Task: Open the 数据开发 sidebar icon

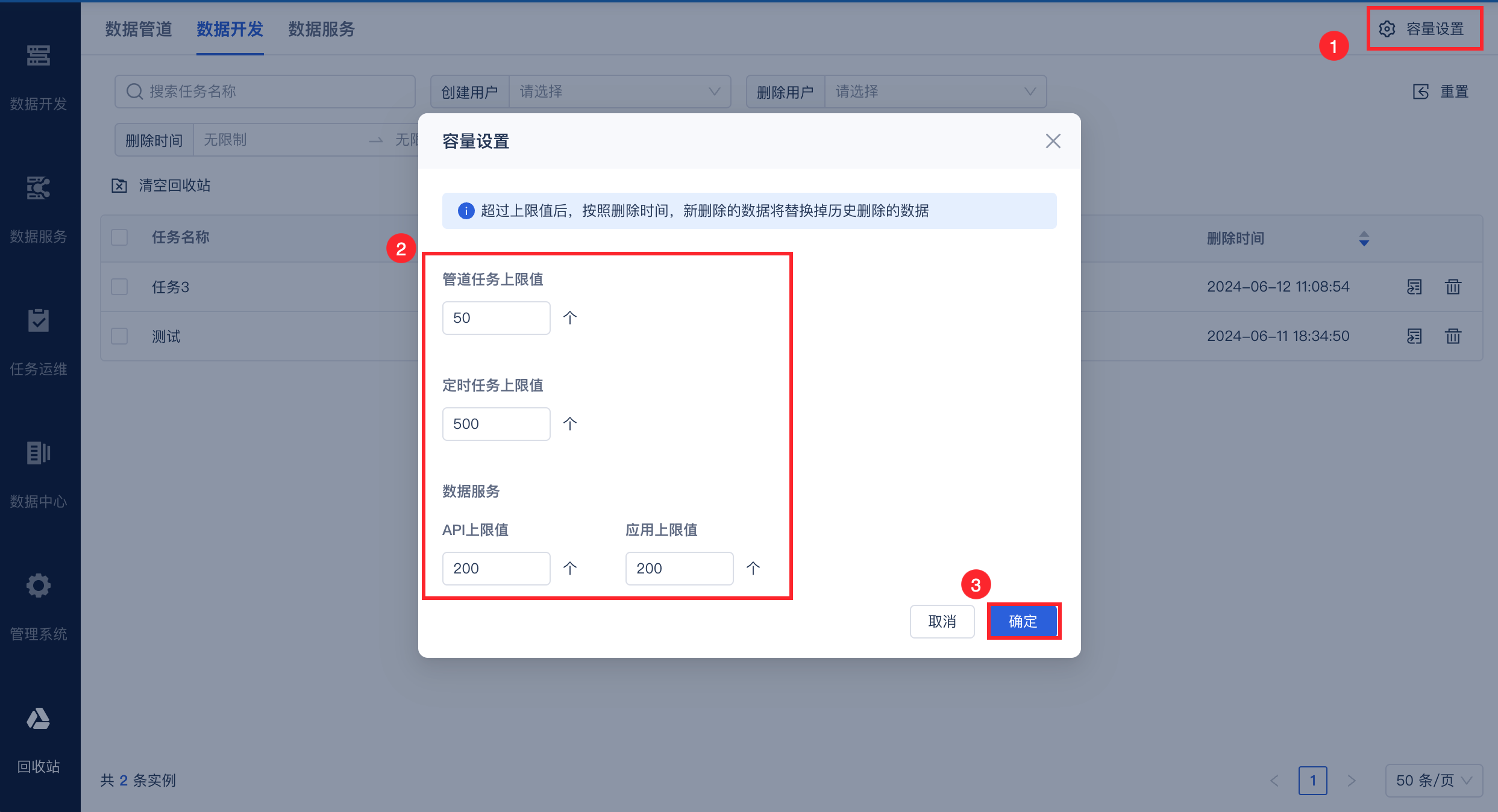Action: tap(38, 56)
